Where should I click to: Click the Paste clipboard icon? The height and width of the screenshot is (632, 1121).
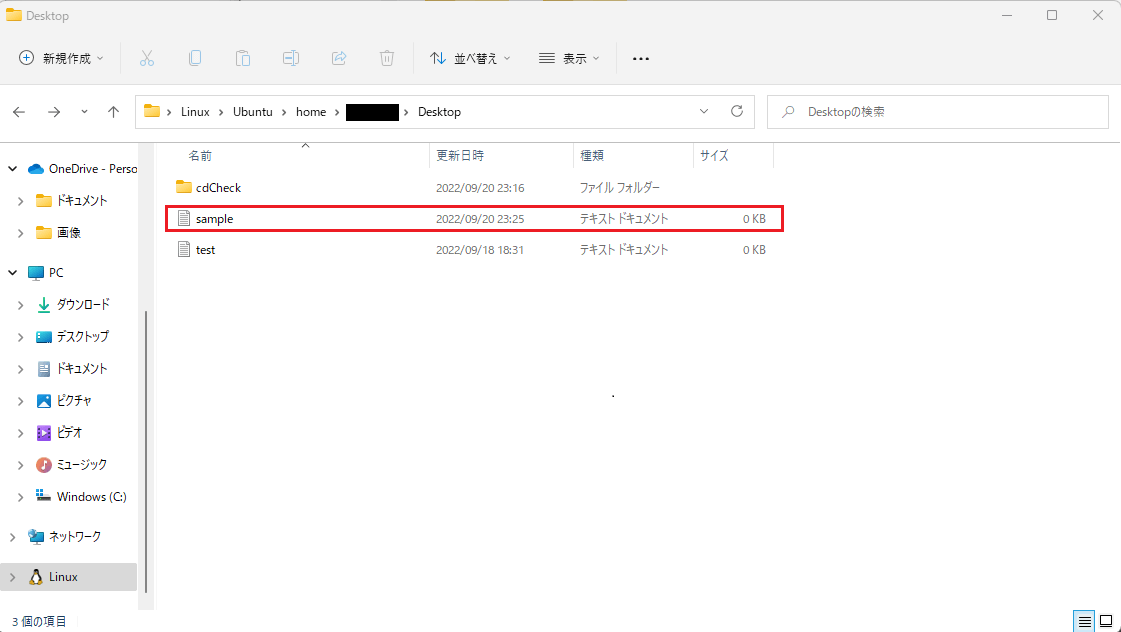pos(243,58)
